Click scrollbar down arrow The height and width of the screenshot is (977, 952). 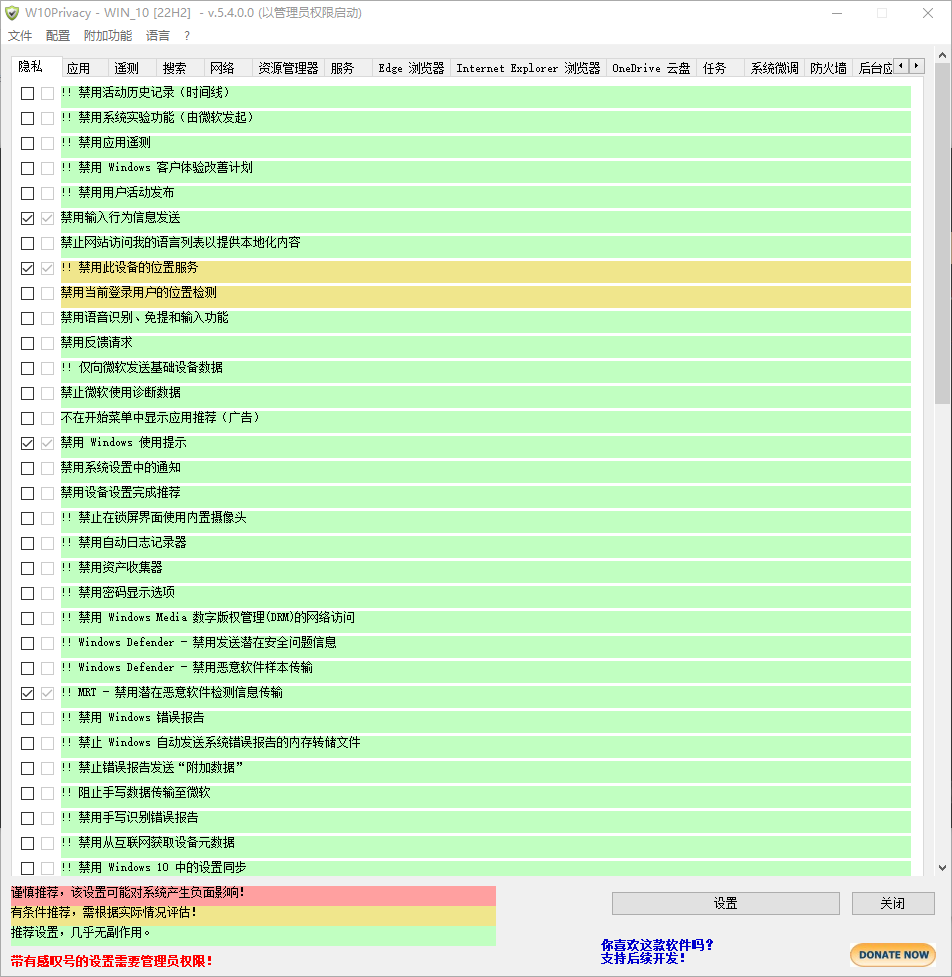pos(942,867)
